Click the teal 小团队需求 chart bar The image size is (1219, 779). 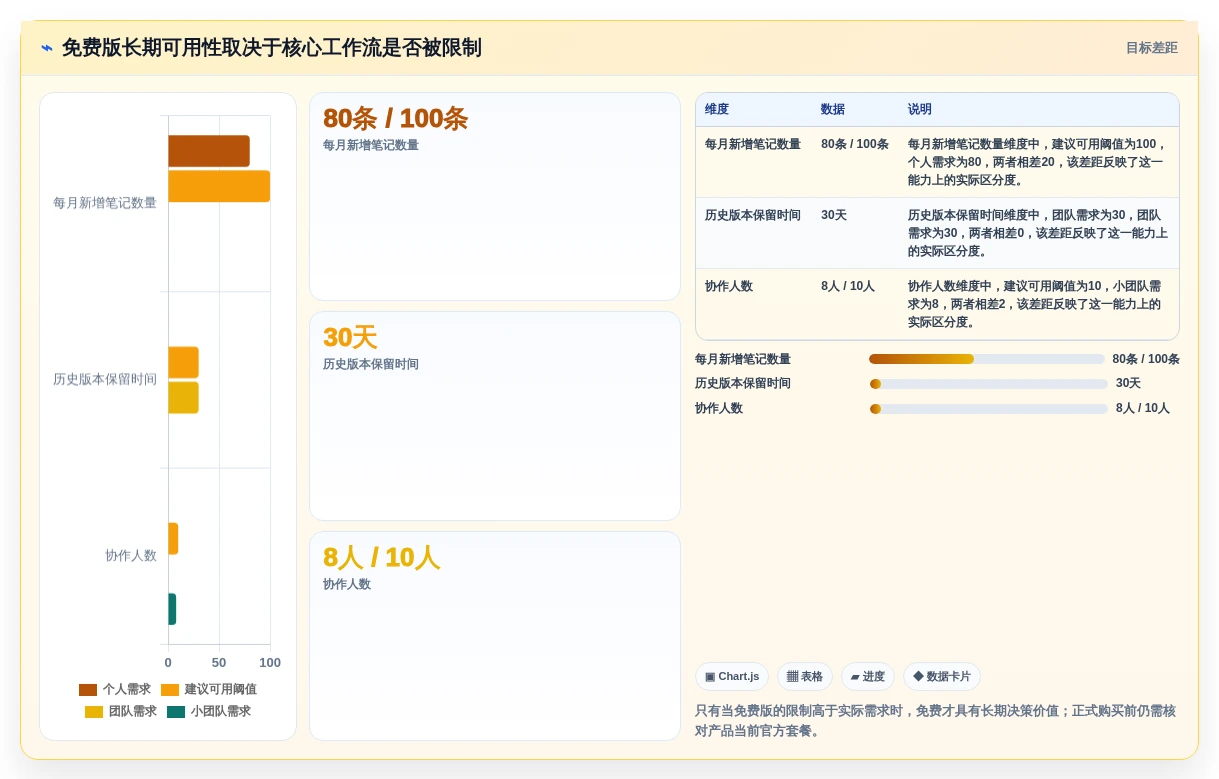click(172, 609)
